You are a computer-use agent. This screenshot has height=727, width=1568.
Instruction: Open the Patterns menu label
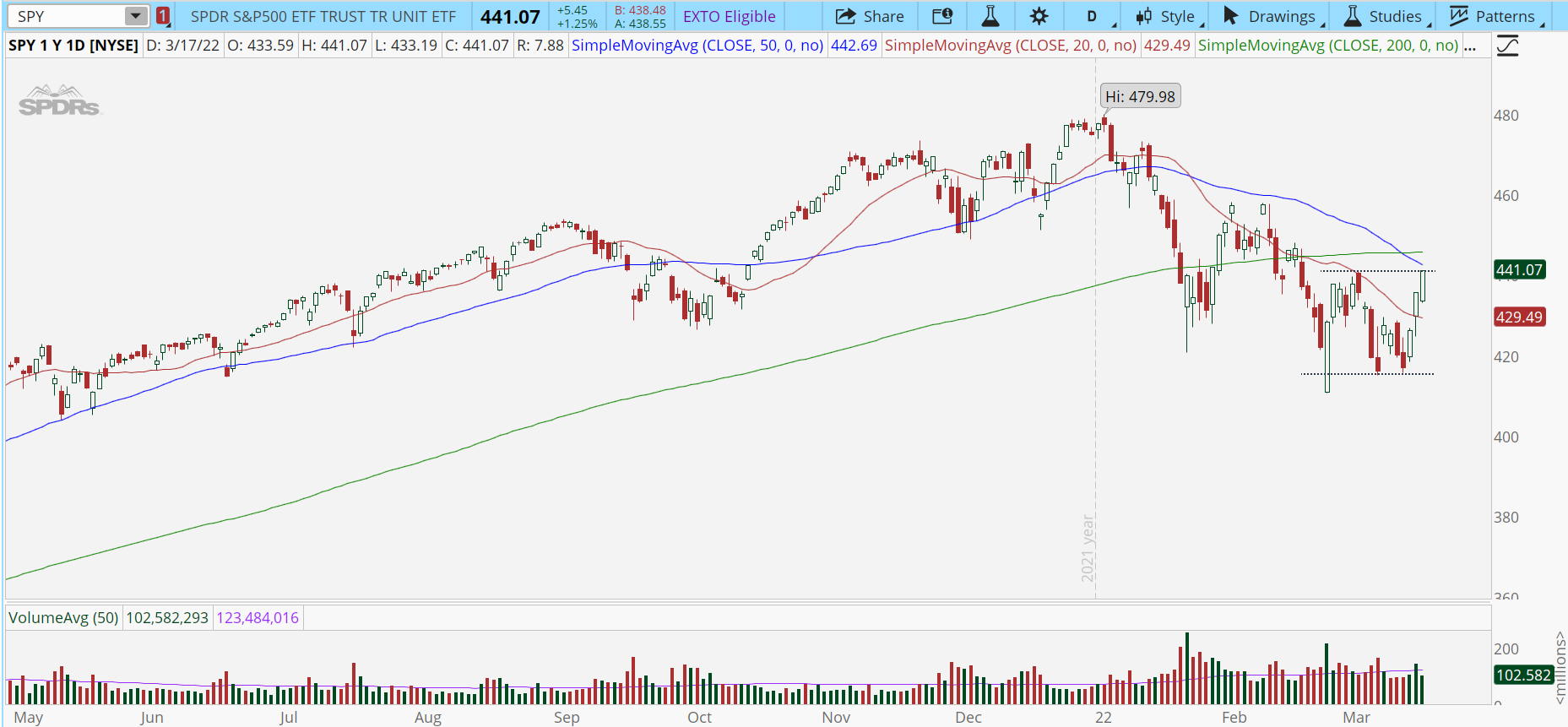coord(1505,17)
